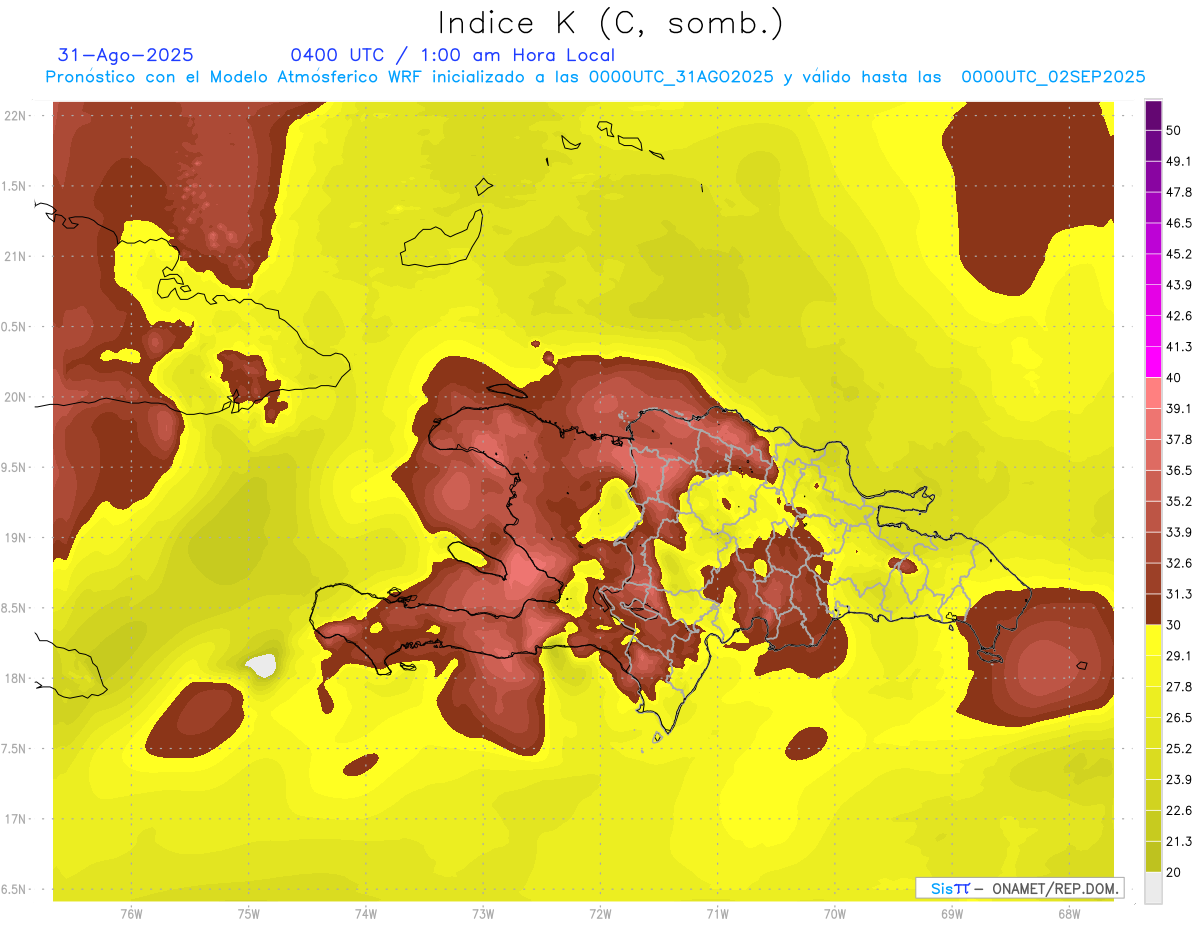Click the '75W' longitude label
The width and height of the screenshot is (1200, 927).
click(x=248, y=914)
